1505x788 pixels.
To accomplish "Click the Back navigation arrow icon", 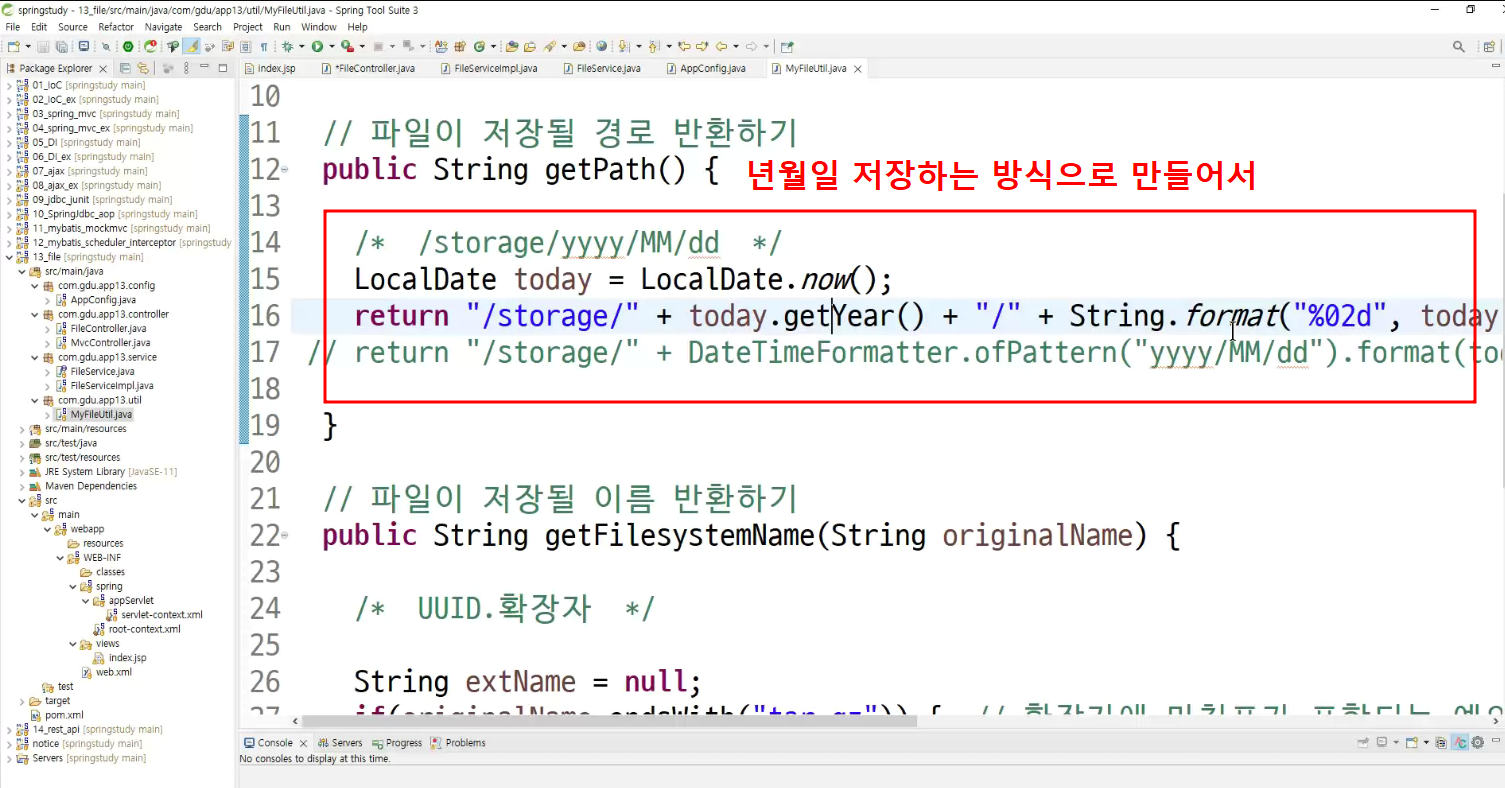I will click(721, 46).
